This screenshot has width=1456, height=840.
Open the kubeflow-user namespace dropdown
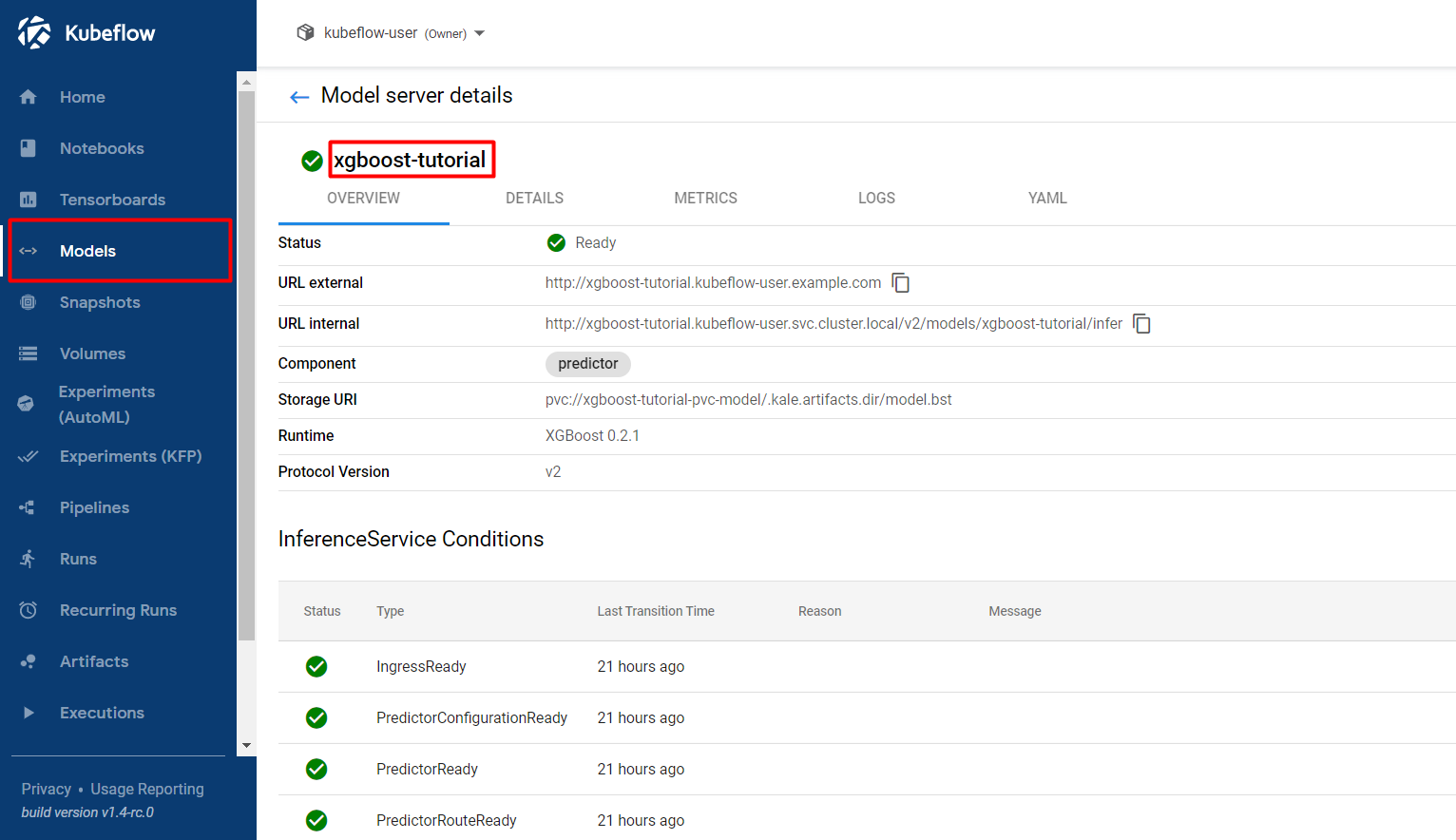pyautogui.click(x=391, y=33)
